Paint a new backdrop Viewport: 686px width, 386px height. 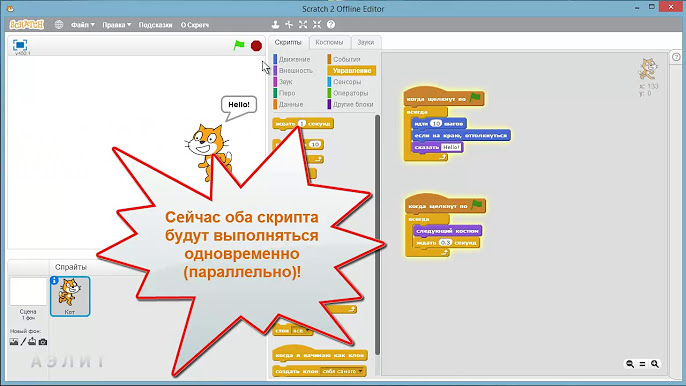[23, 342]
